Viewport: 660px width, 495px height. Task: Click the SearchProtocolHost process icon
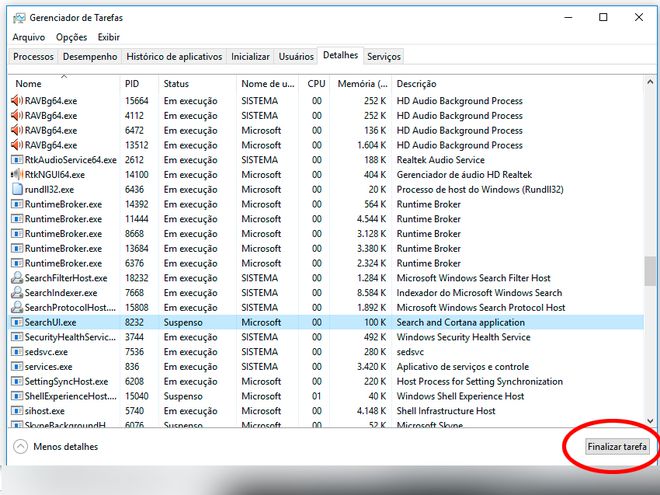tap(17, 307)
